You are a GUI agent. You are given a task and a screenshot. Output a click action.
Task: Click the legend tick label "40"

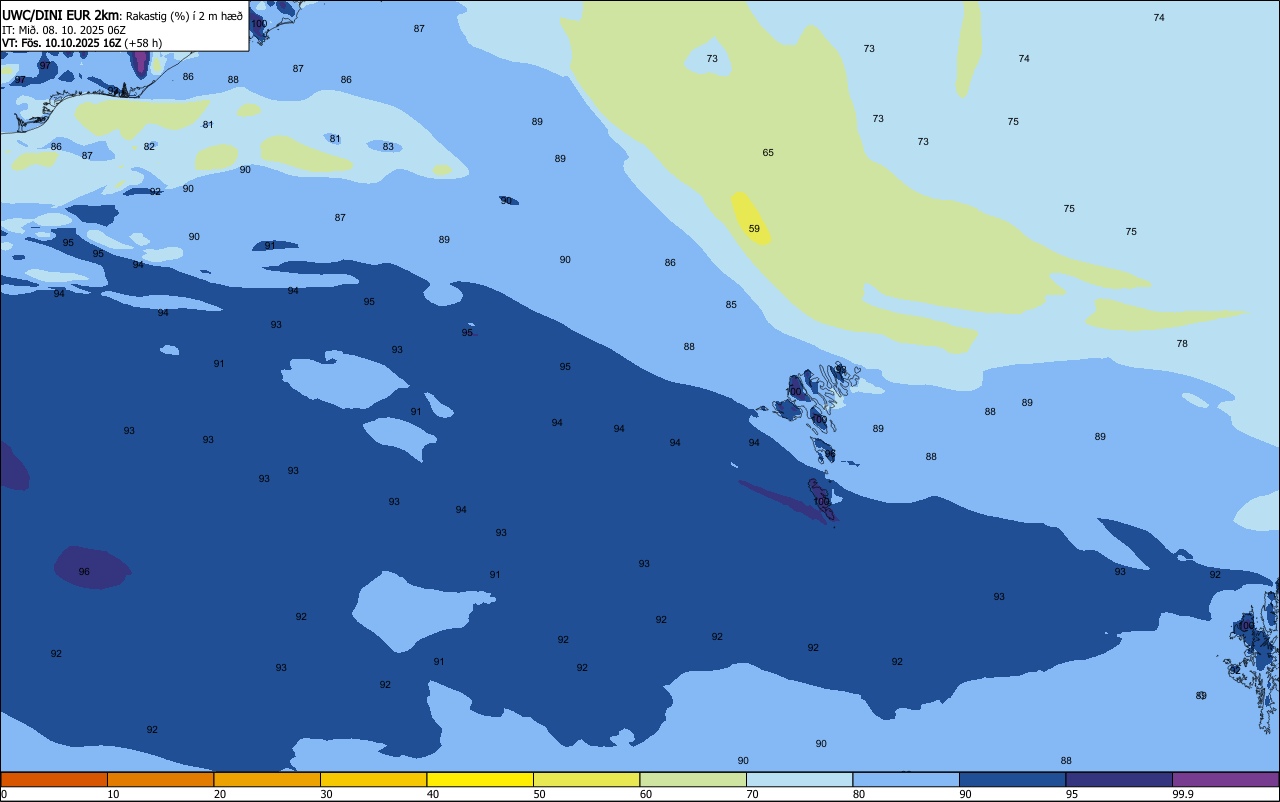coord(433,794)
